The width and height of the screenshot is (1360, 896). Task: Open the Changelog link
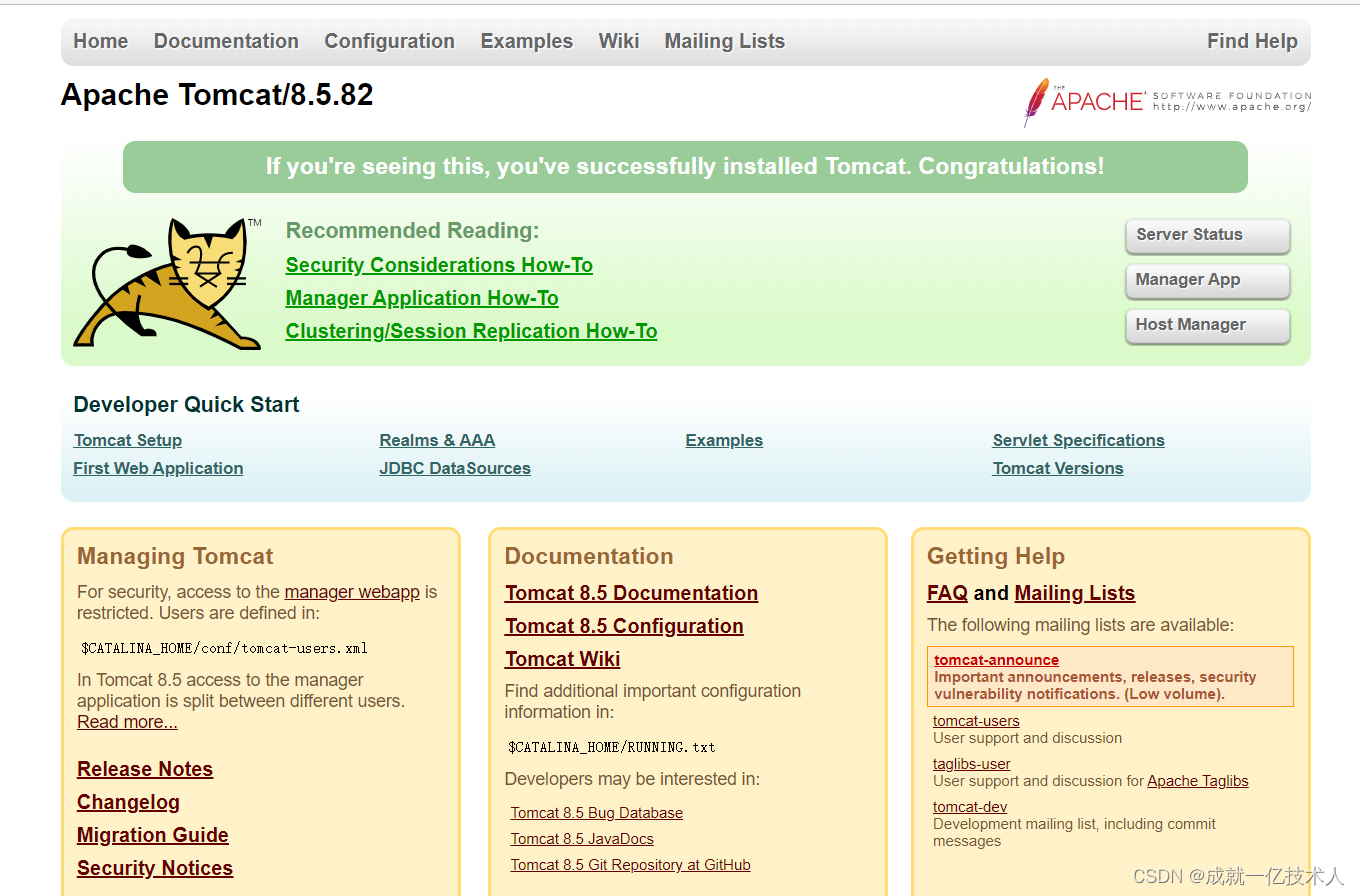click(128, 802)
